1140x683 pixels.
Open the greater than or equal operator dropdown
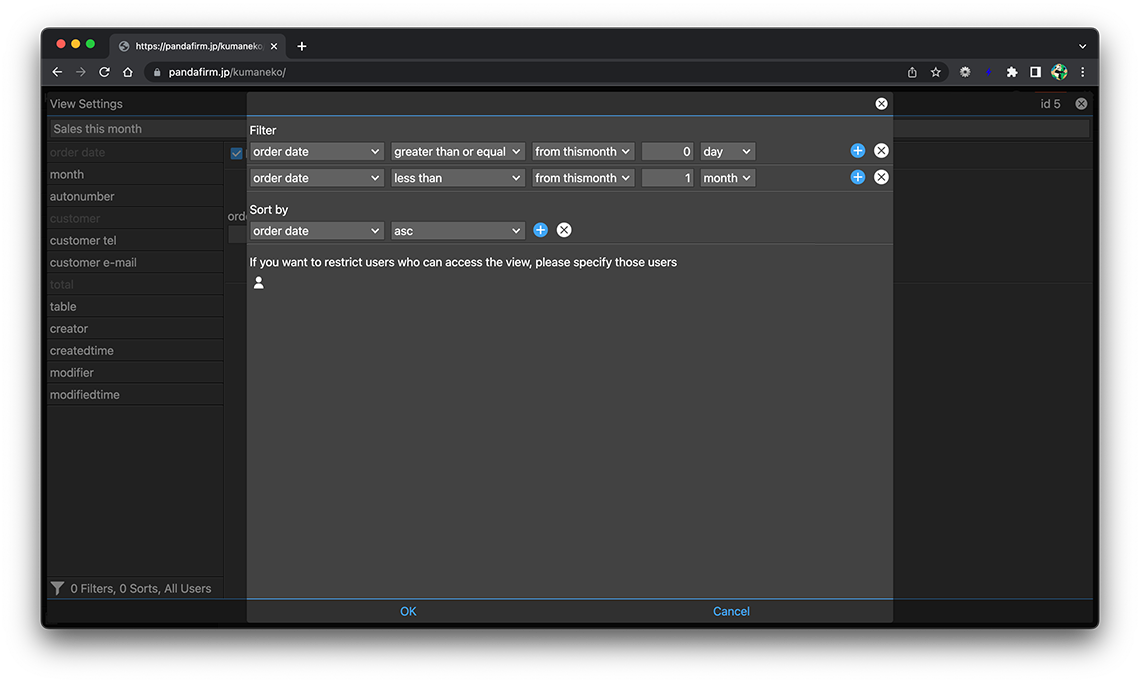pyautogui.click(x=458, y=152)
